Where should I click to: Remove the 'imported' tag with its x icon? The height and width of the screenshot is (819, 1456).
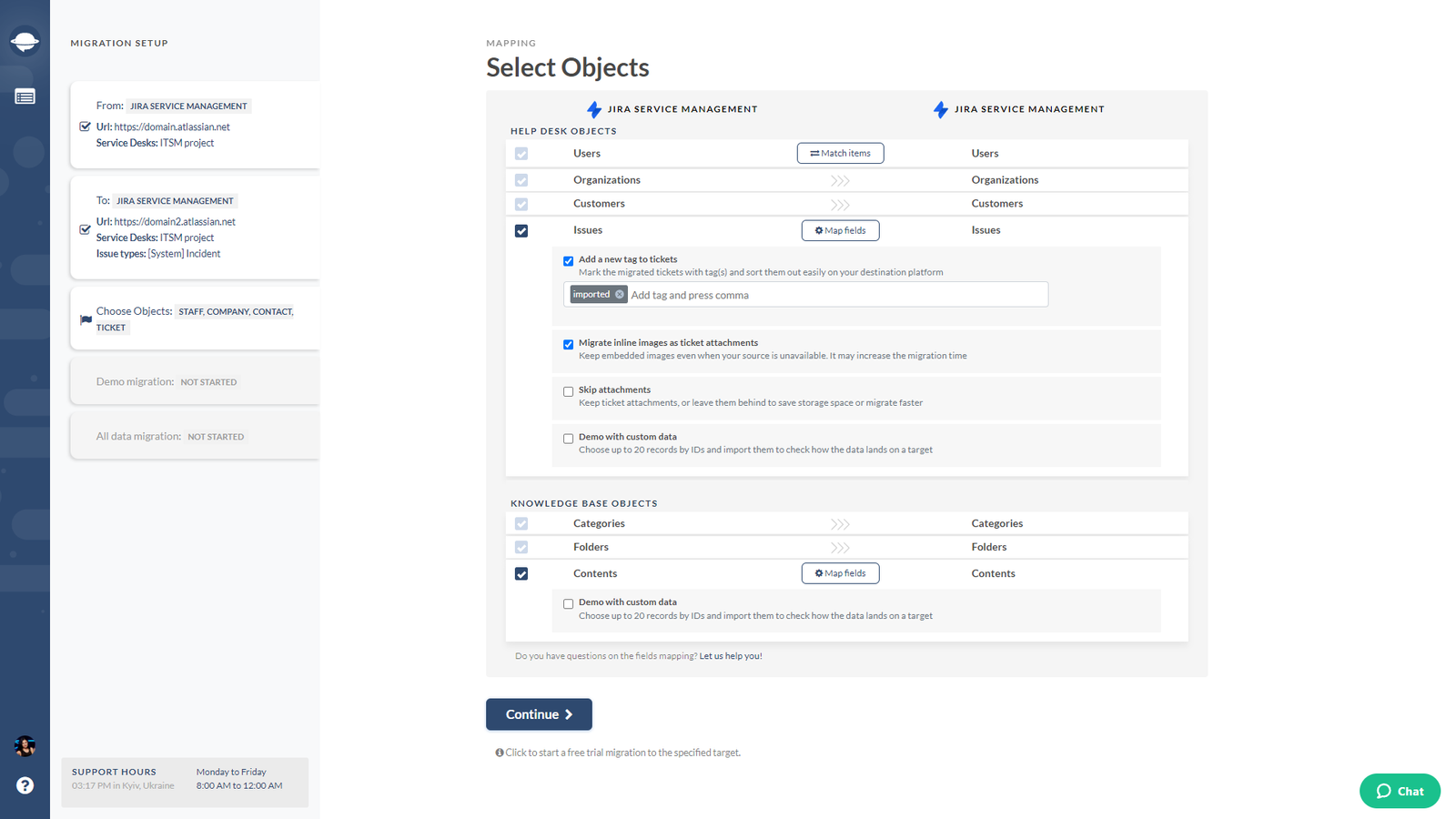coord(620,294)
